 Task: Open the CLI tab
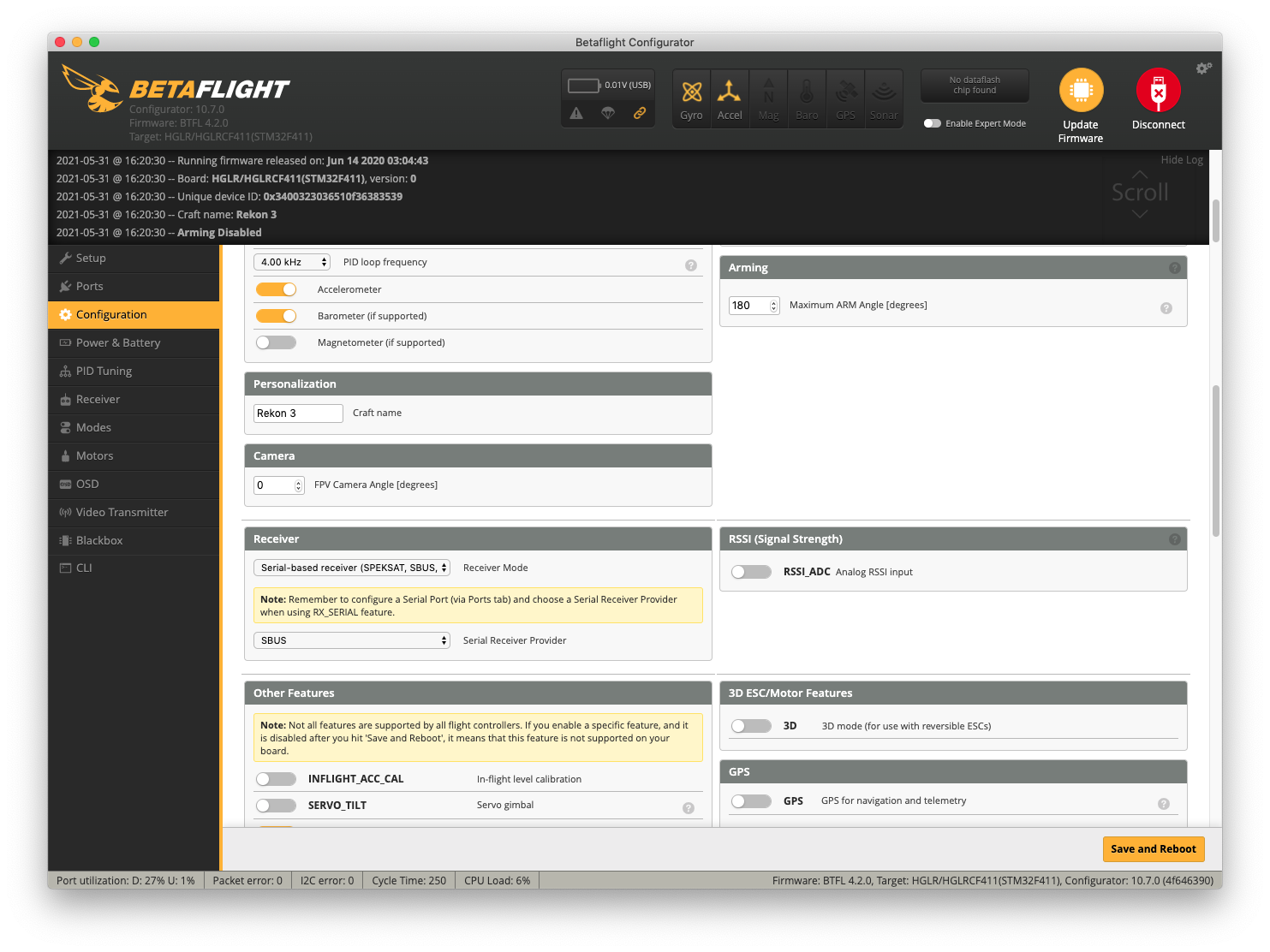tap(134, 568)
